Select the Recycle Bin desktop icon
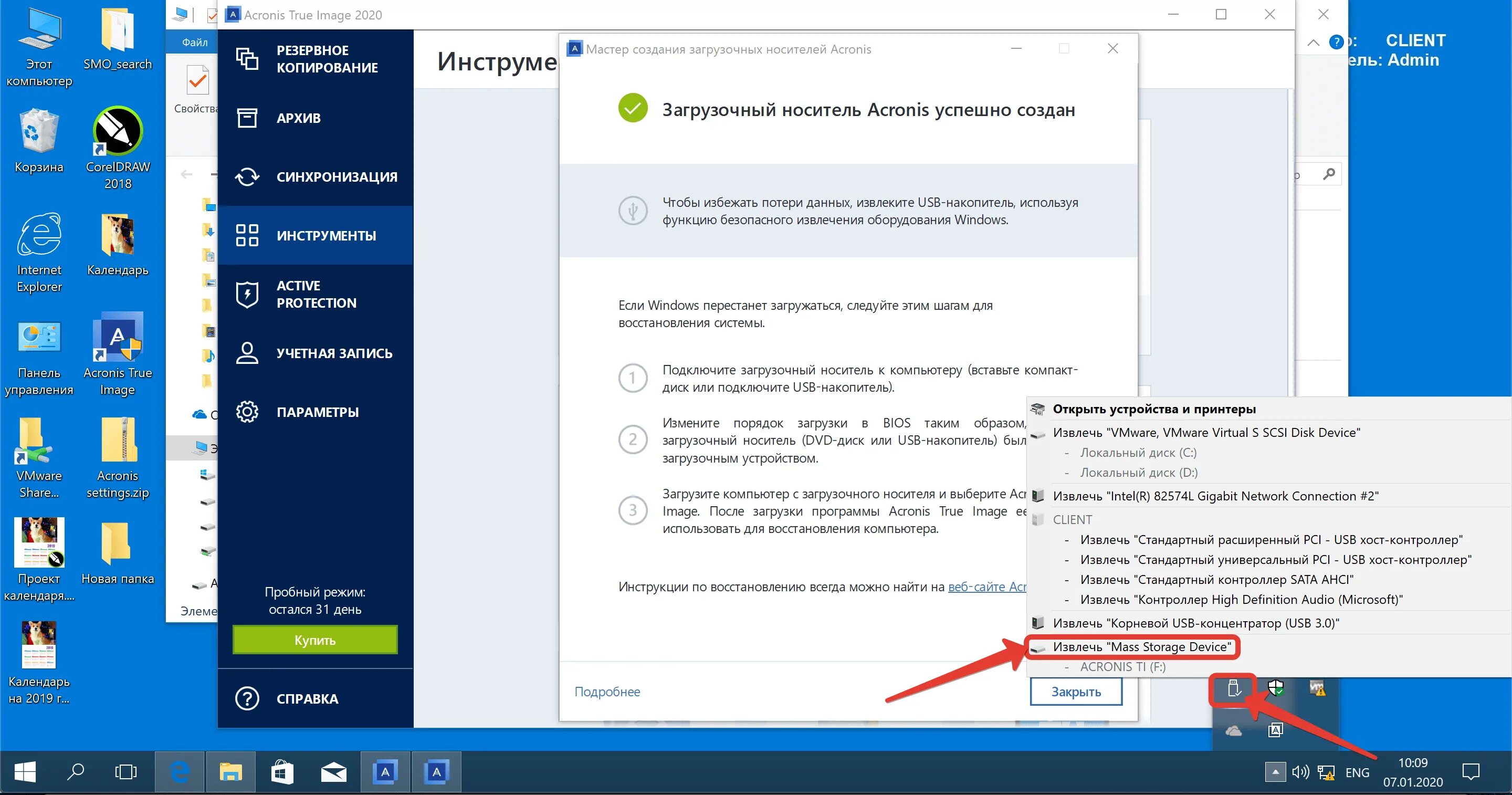 [39, 141]
